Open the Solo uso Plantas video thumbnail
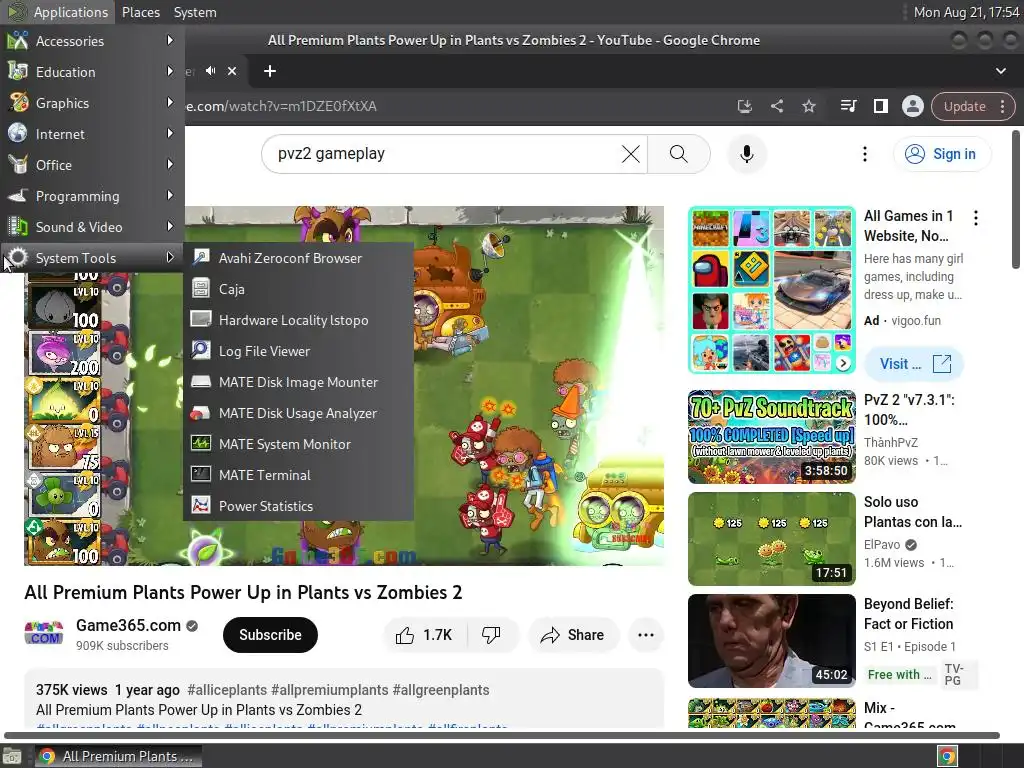The height and width of the screenshot is (768, 1024). click(x=771, y=539)
